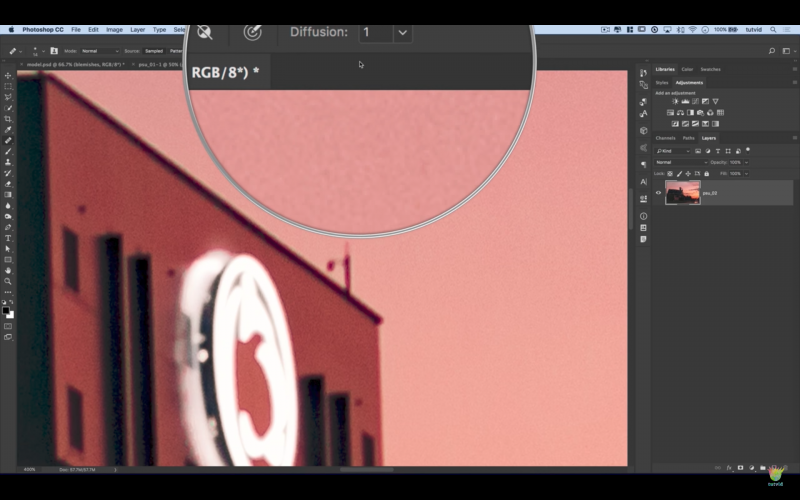
Task: Select the Move tool
Action: pos(8,76)
